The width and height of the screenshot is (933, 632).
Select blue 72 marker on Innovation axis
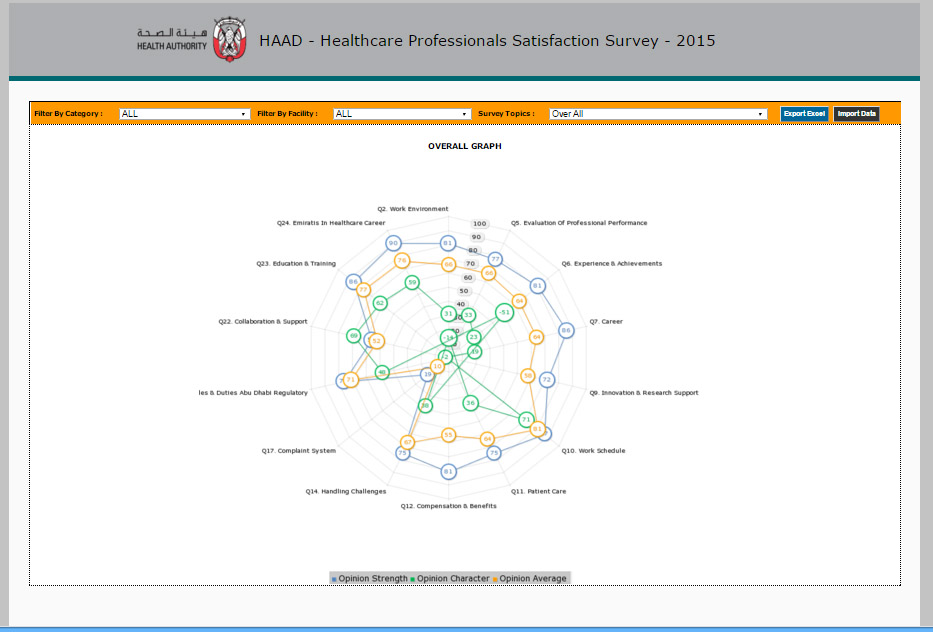[x=547, y=379]
